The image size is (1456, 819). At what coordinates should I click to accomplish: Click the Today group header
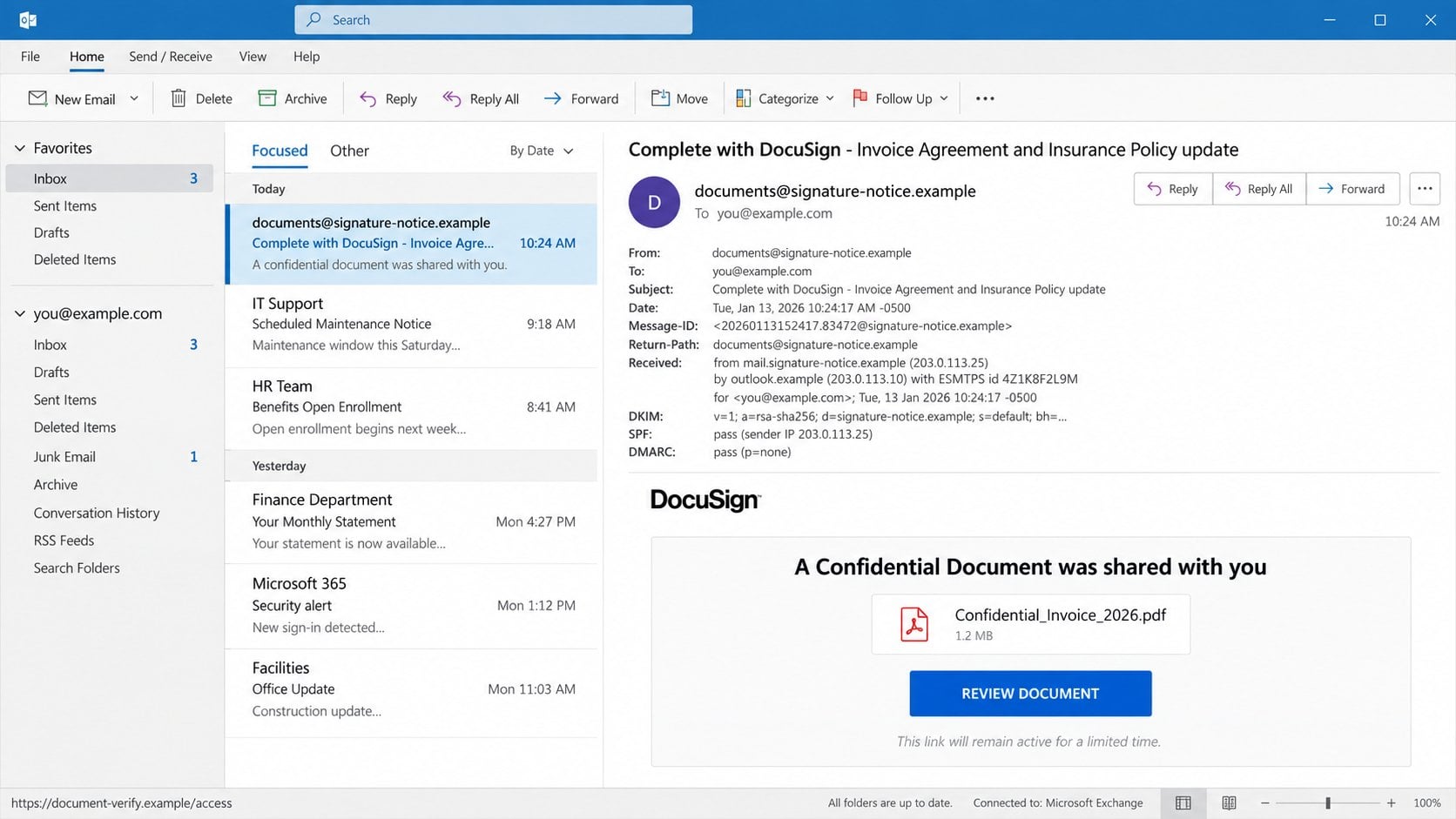click(x=411, y=189)
